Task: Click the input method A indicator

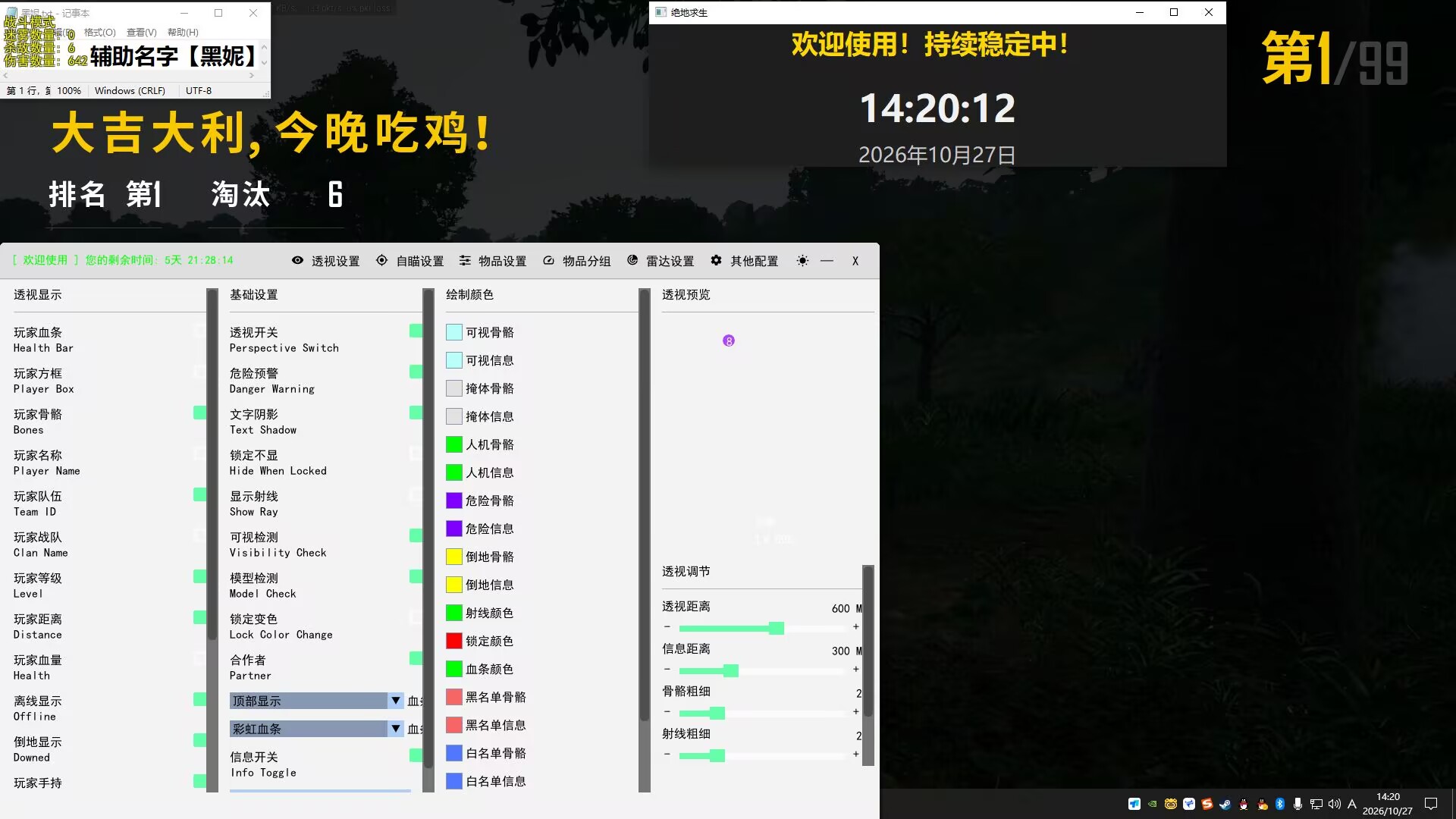Action: coord(1352,804)
